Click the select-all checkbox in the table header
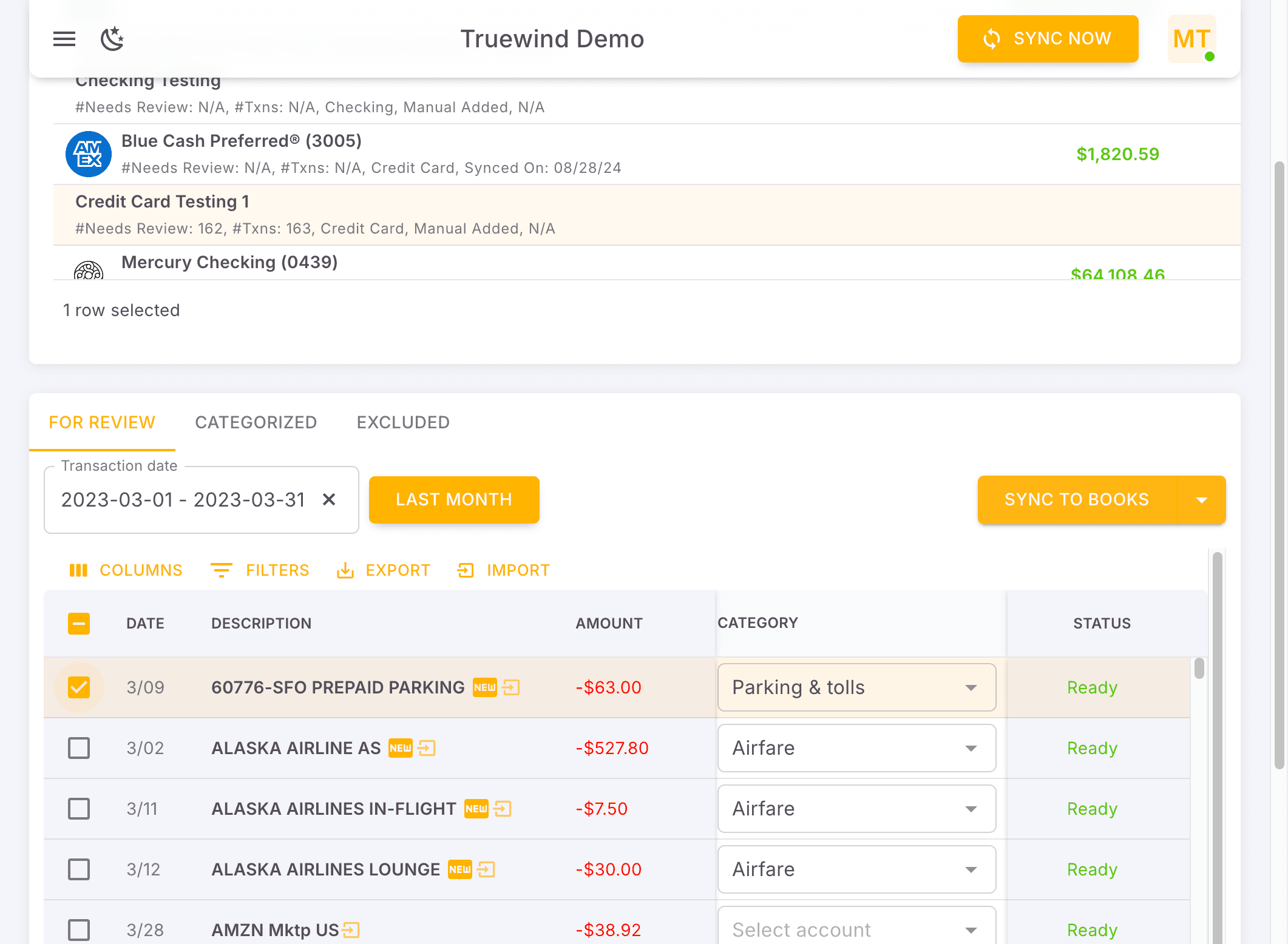Viewport: 1288px width, 944px height. click(x=78, y=623)
